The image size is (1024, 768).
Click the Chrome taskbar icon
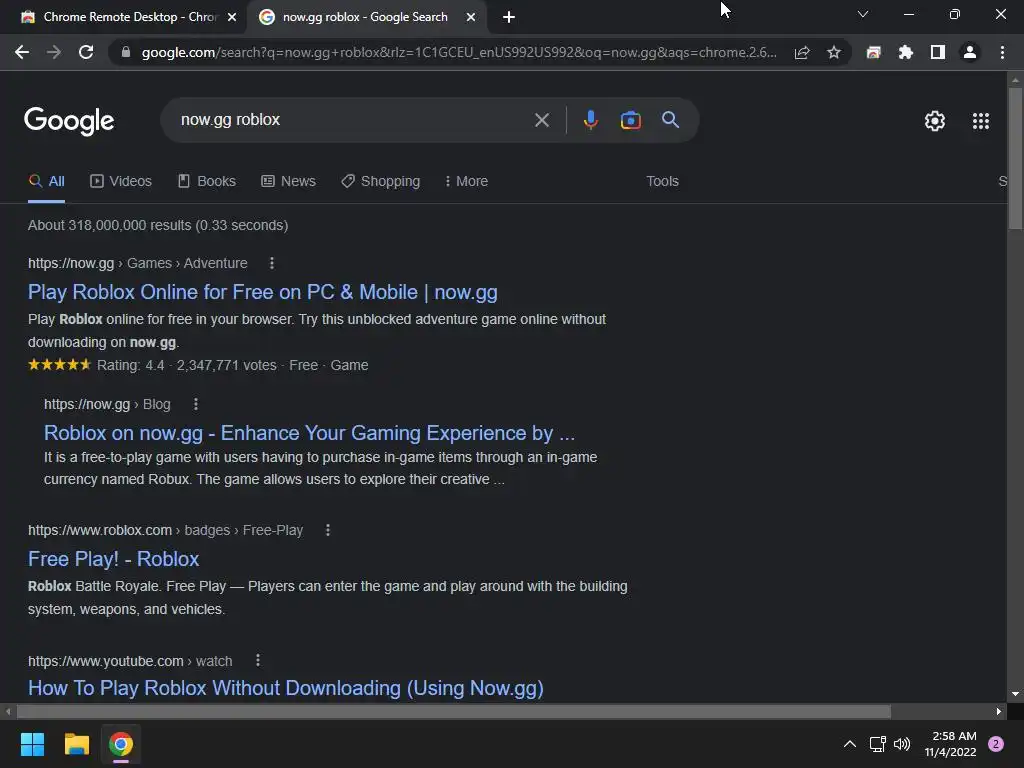click(x=121, y=744)
